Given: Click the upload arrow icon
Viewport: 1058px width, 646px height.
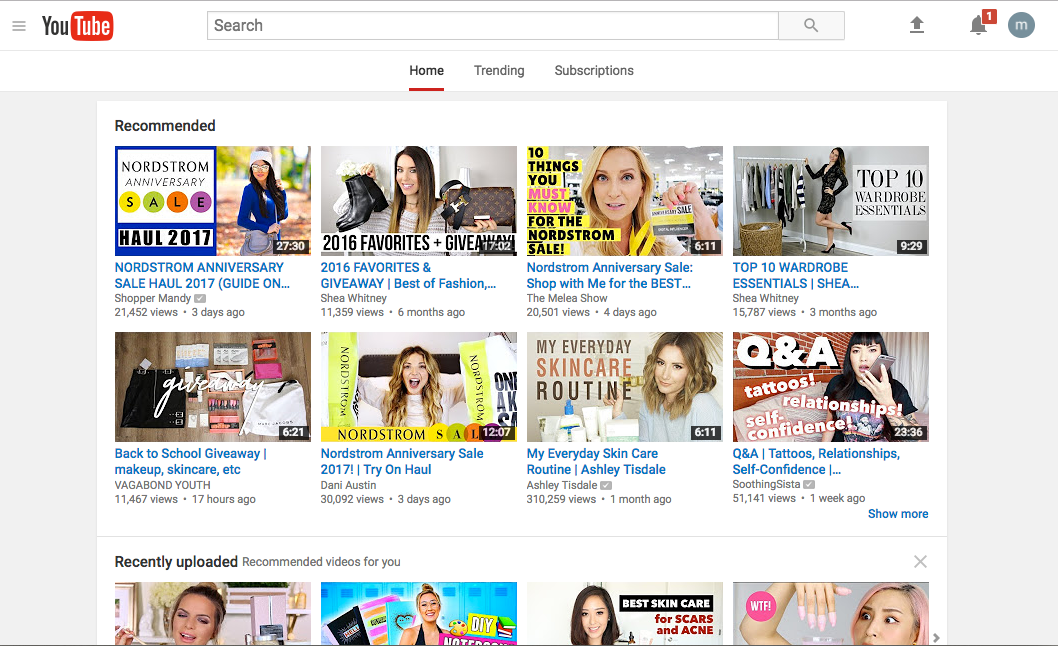Looking at the screenshot, I should pos(916,26).
